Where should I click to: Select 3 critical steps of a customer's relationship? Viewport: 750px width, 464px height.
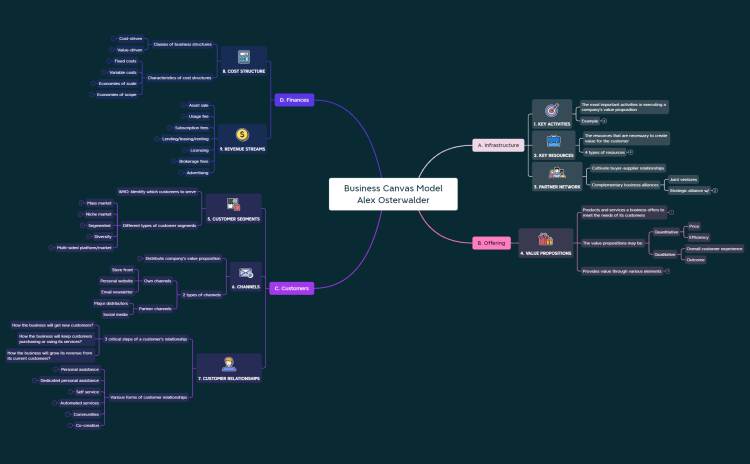146,339
